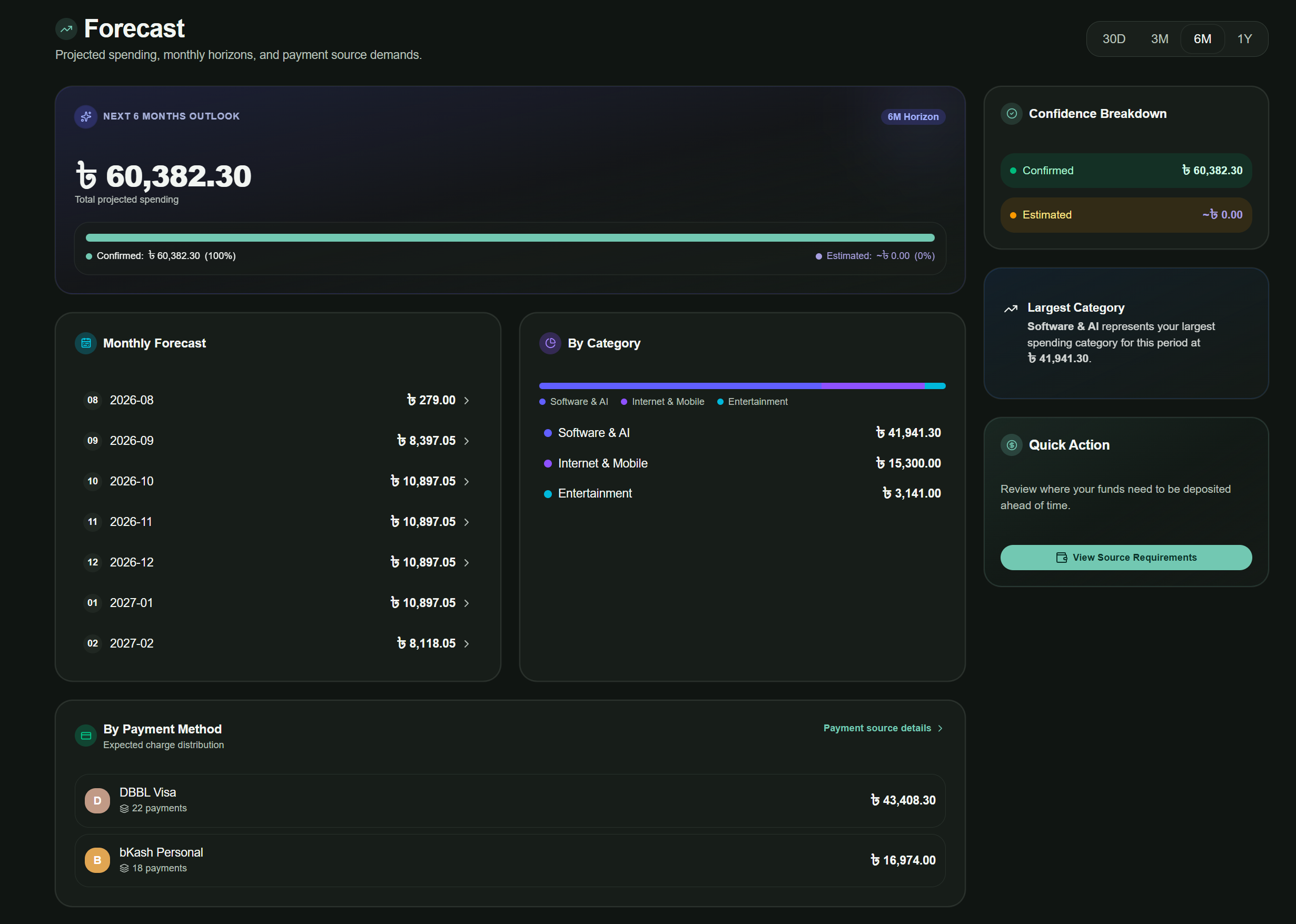
Task: Click the 10 month badge
Action: [93, 481]
